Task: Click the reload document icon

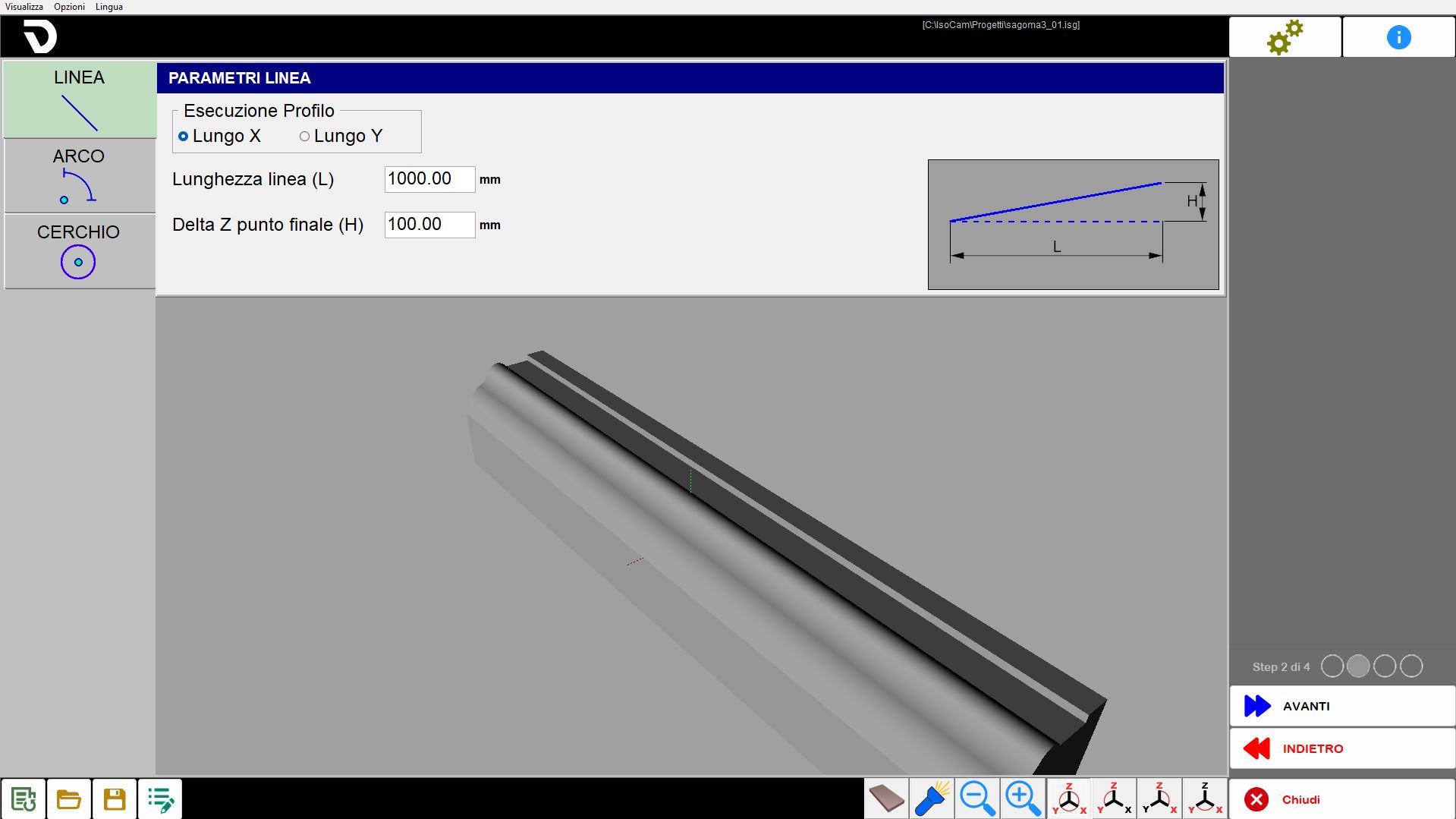Action: (x=24, y=799)
